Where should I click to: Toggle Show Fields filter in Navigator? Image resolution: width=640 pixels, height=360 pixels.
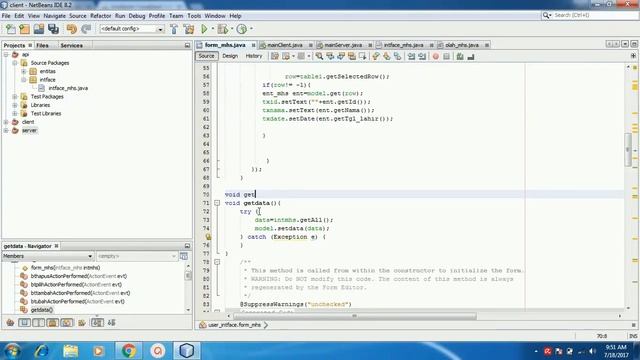[24, 323]
